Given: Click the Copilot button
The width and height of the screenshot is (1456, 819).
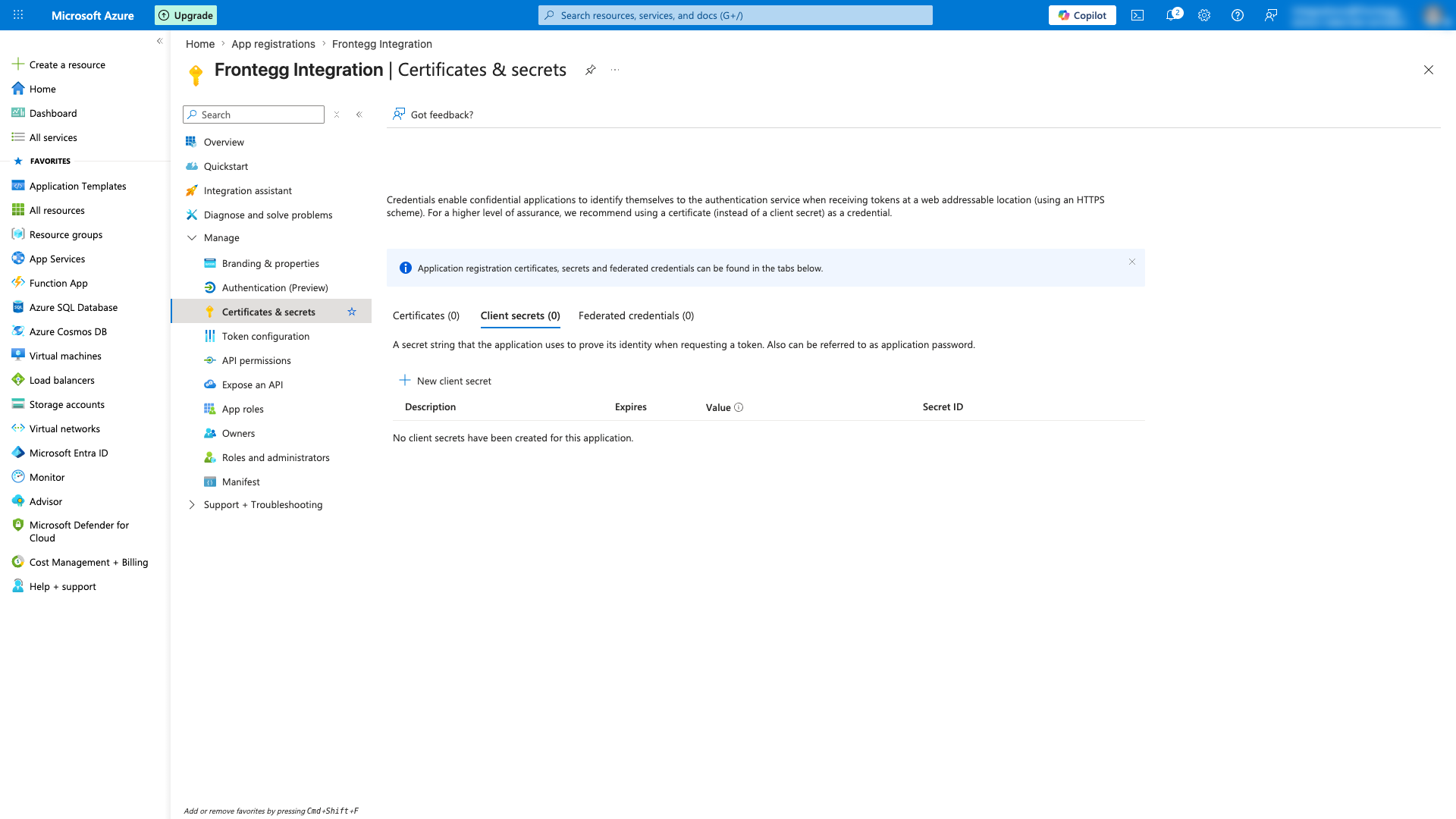Looking at the screenshot, I should pos(1082,15).
